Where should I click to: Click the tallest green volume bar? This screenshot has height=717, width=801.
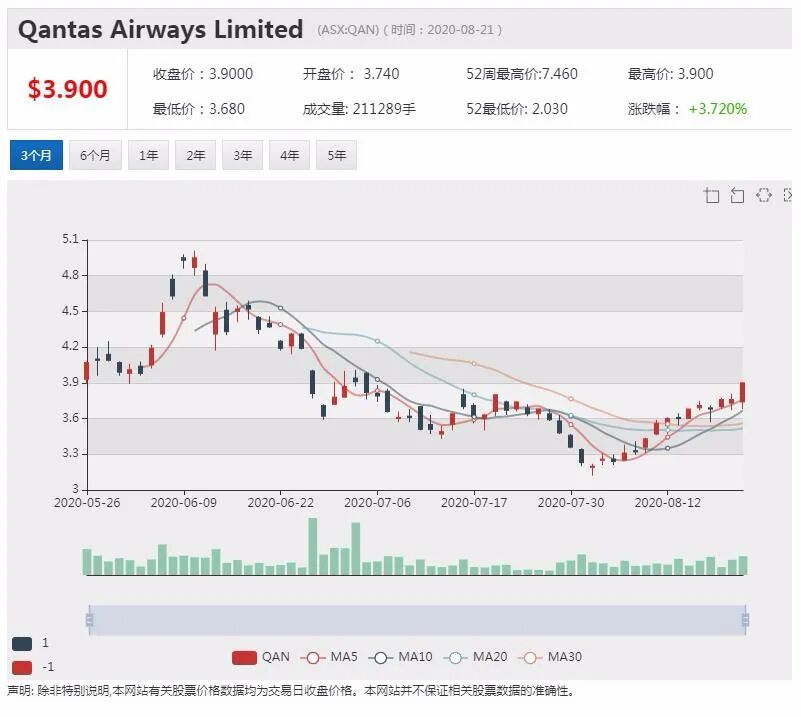tap(313, 546)
